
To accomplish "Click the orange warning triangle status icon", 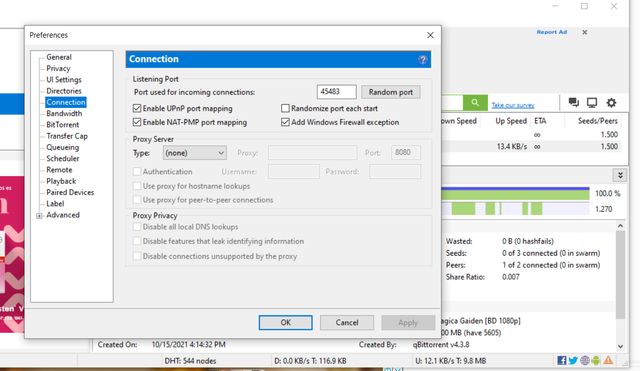I will pyautogui.click(x=608, y=360).
